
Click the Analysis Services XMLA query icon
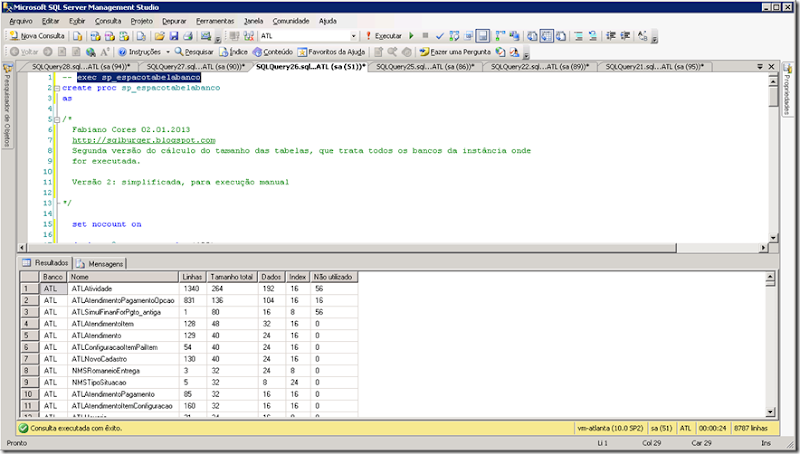click(124, 36)
